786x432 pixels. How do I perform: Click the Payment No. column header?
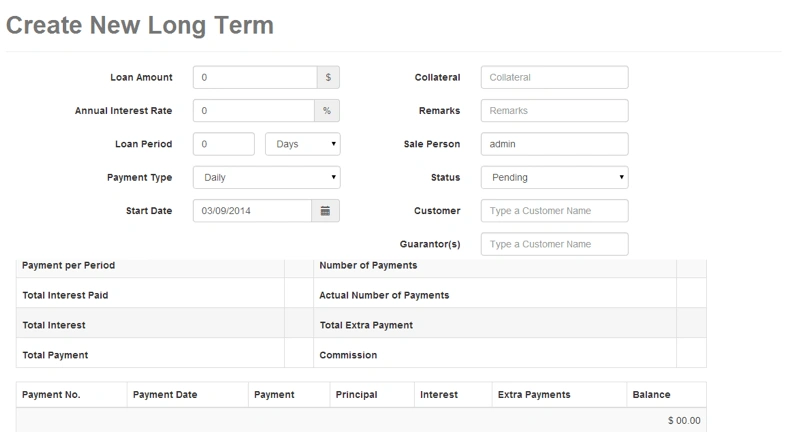[51, 395]
